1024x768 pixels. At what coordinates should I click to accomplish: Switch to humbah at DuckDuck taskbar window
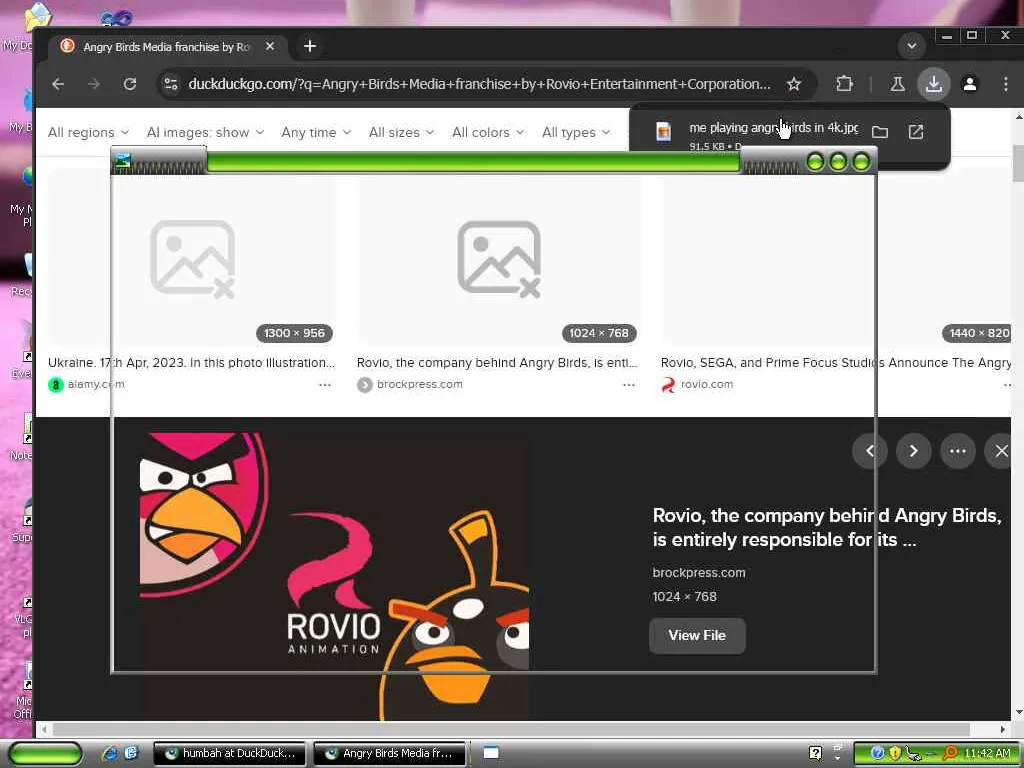coord(231,754)
